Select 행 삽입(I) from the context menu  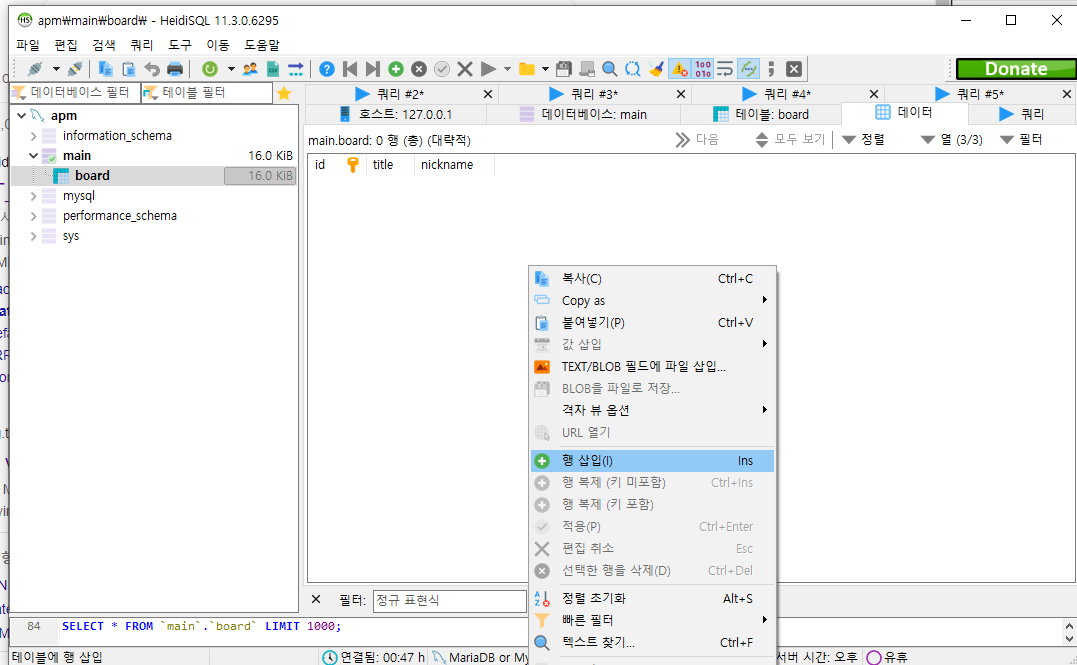click(653, 460)
